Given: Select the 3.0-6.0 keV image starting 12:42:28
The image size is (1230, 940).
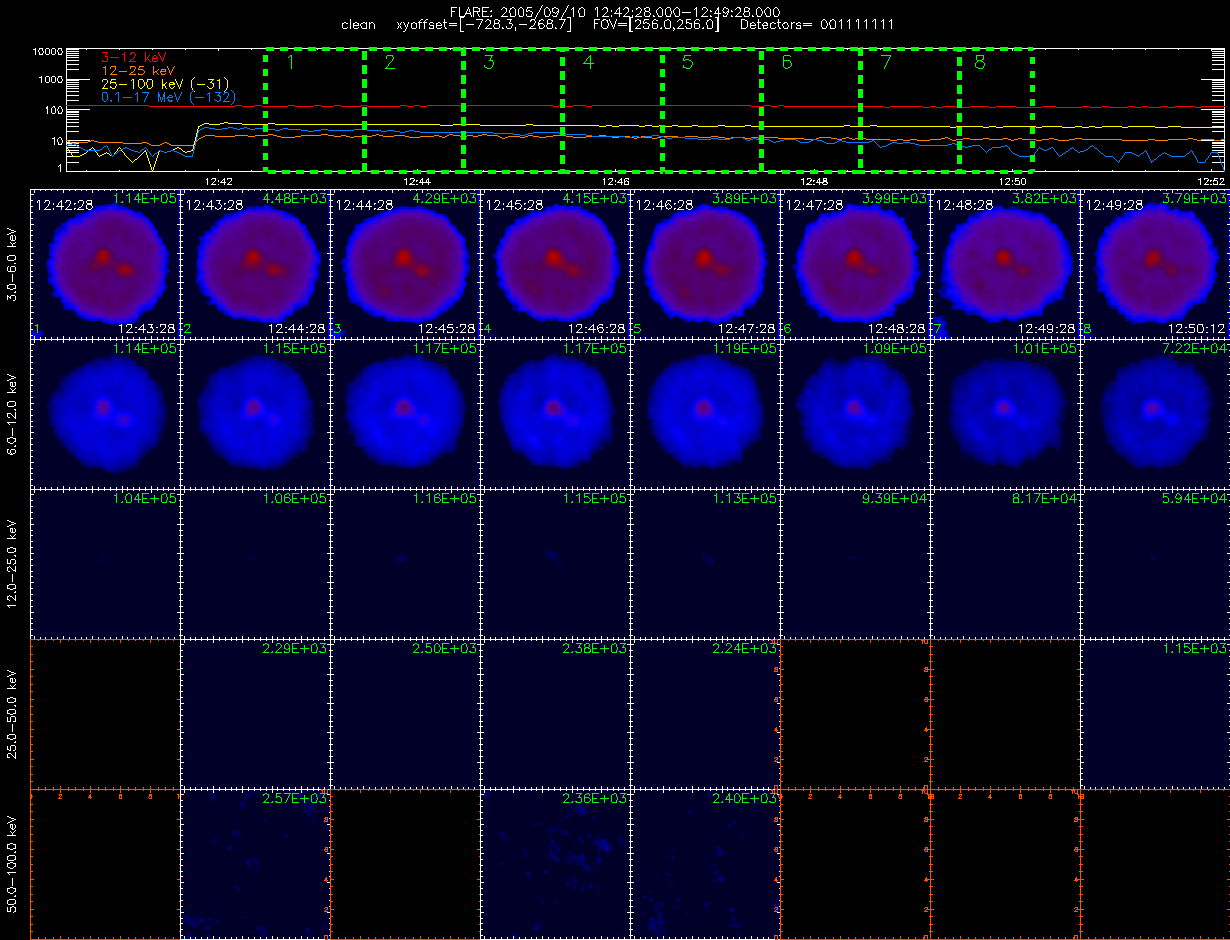Looking at the screenshot, I should tap(105, 264).
